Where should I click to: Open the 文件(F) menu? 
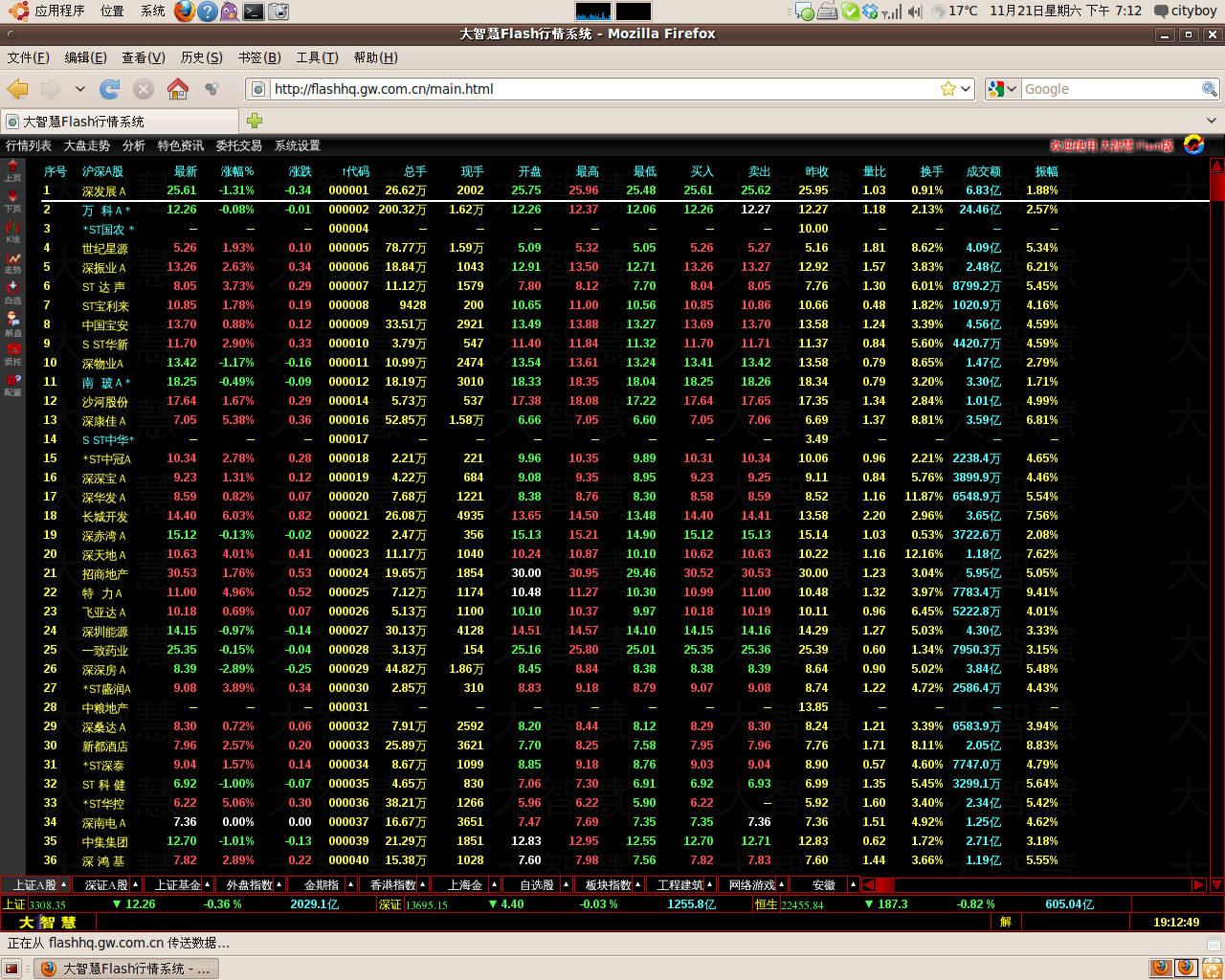(28, 57)
